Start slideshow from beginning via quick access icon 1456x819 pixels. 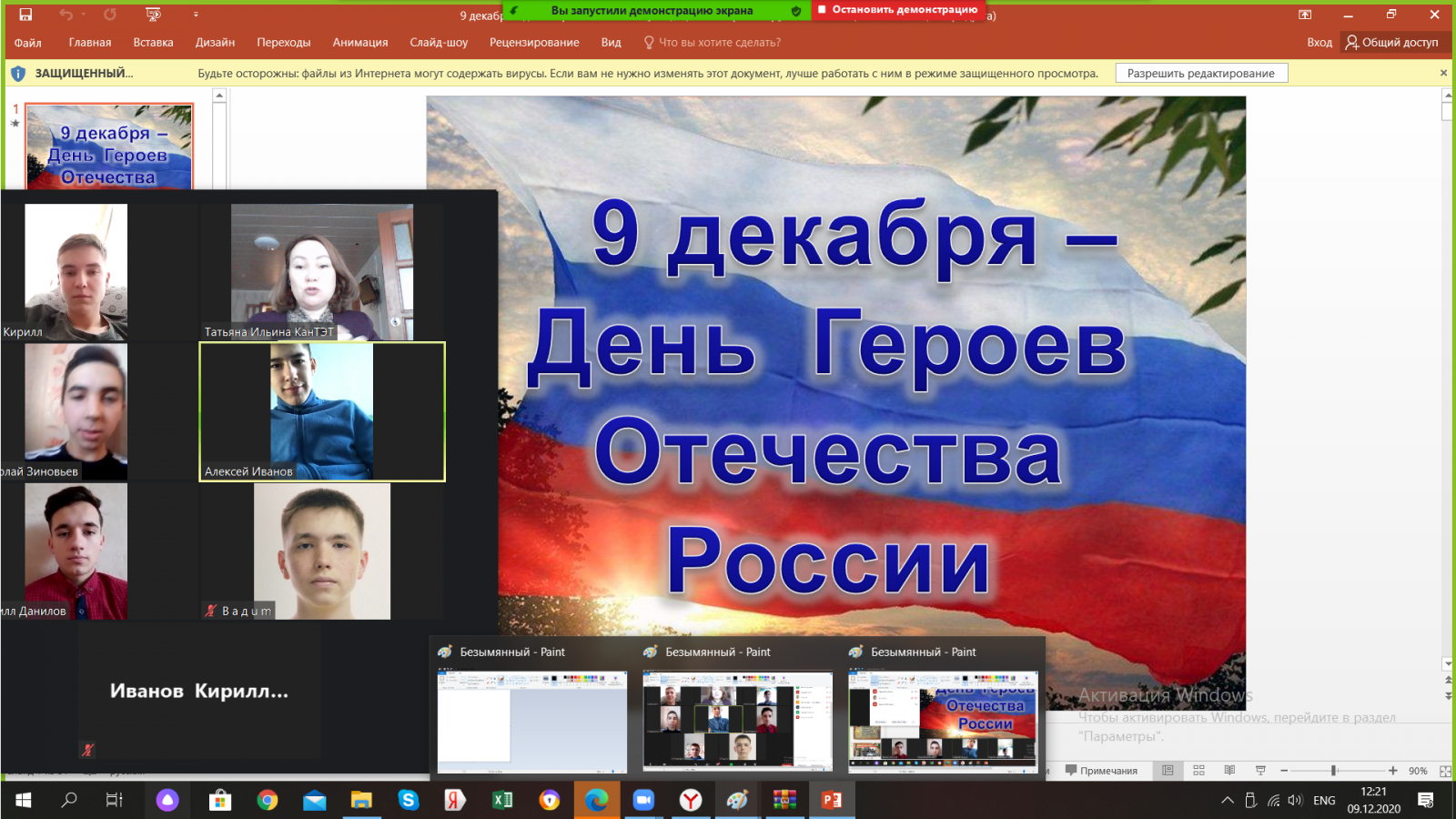(153, 15)
